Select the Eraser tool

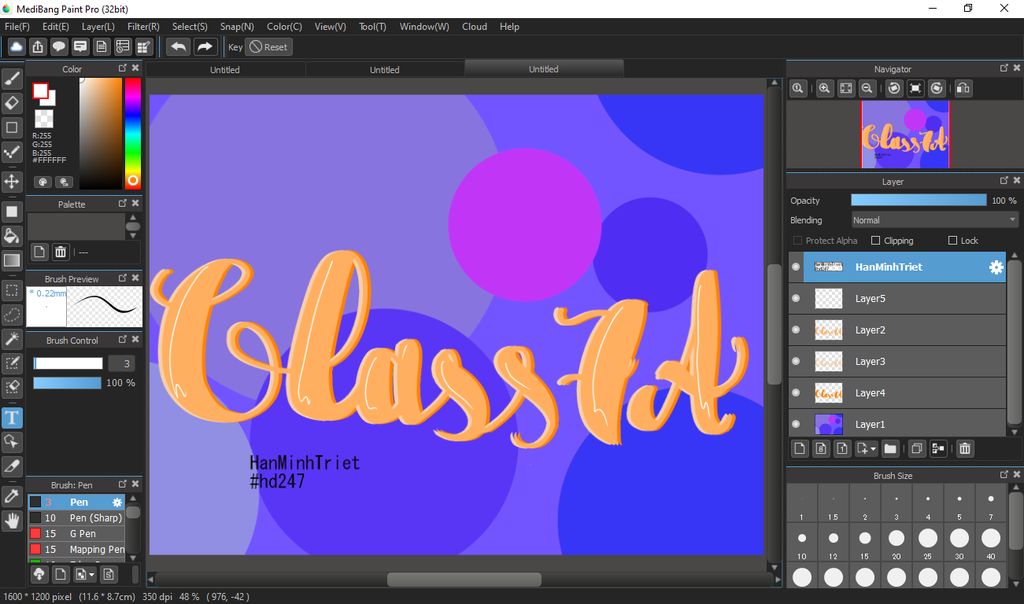12,103
